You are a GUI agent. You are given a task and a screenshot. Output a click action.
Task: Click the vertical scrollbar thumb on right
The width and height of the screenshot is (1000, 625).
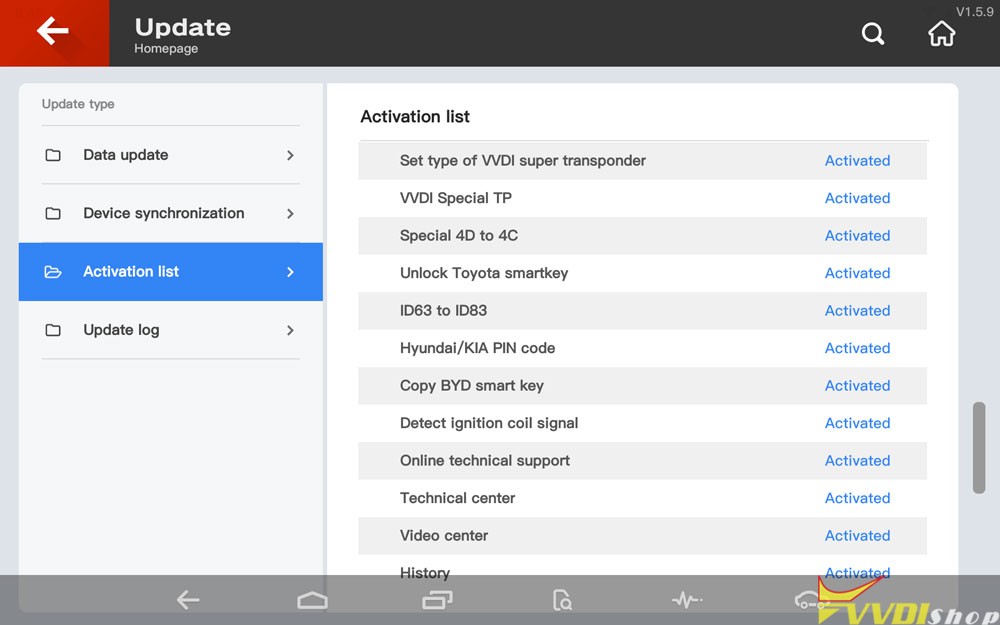tap(979, 448)
